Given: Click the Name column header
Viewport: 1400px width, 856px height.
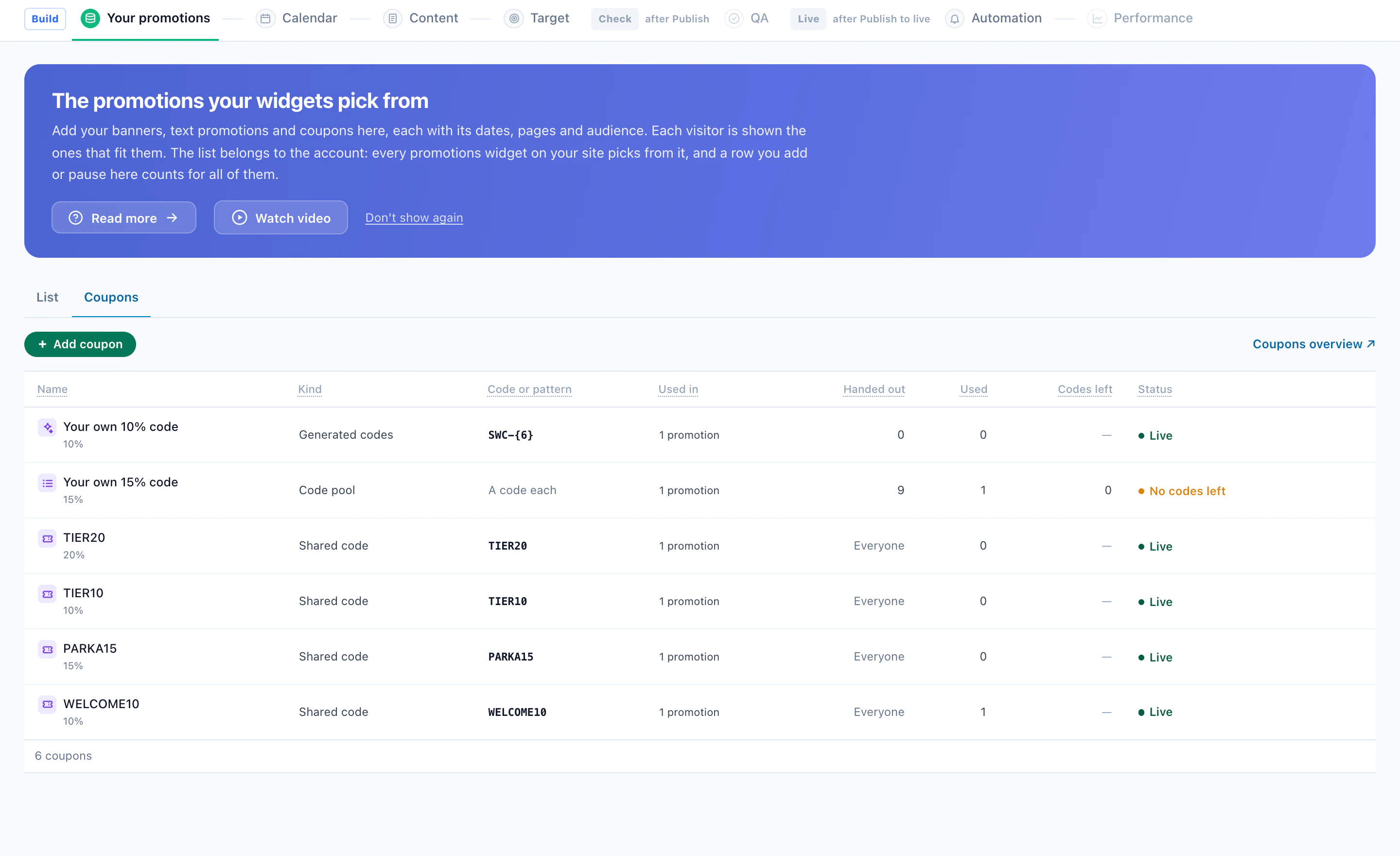Looking at the screenshot, I should pyautogui.click(x=52, y=390).
